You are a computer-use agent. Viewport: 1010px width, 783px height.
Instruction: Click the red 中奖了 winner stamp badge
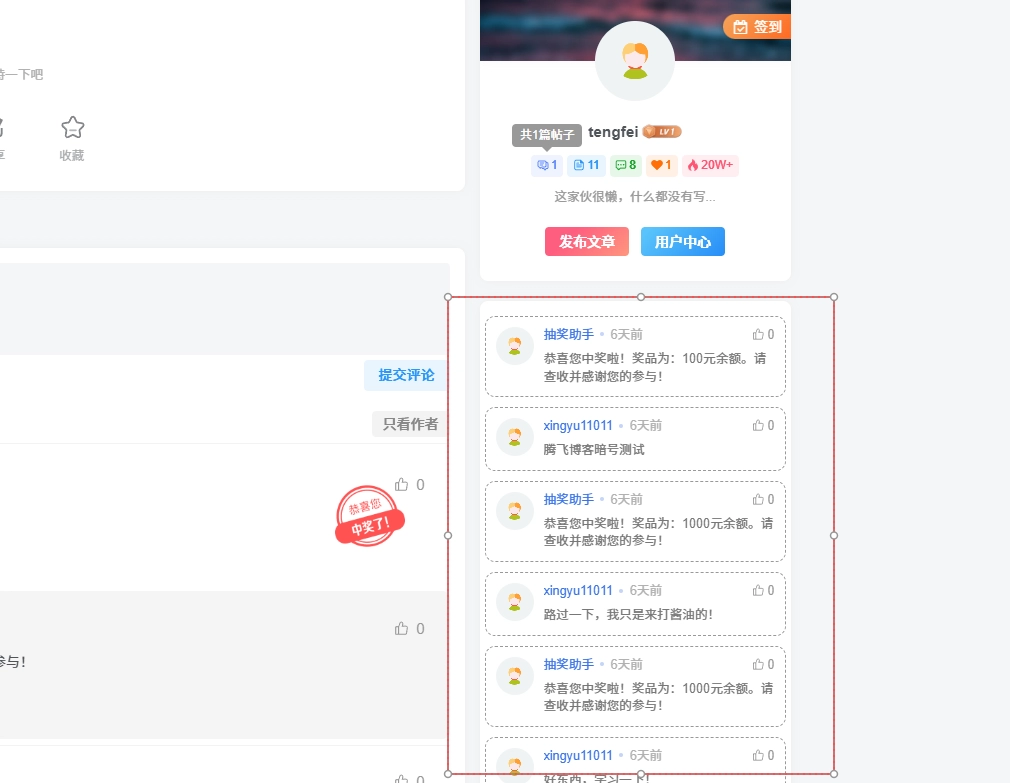click(x=370, y=516)
